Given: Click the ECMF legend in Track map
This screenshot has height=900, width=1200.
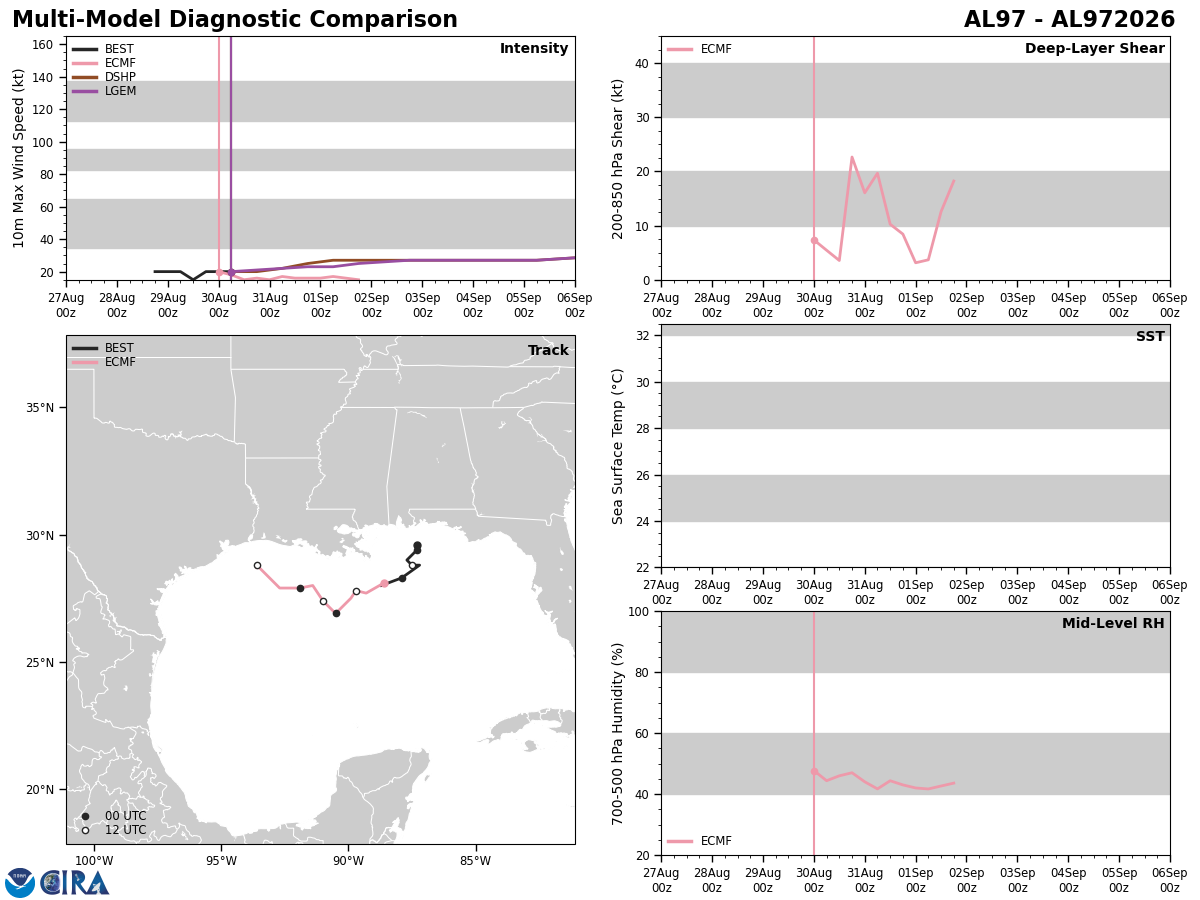Looking at the screenshot, I should (x=104, y=362).
